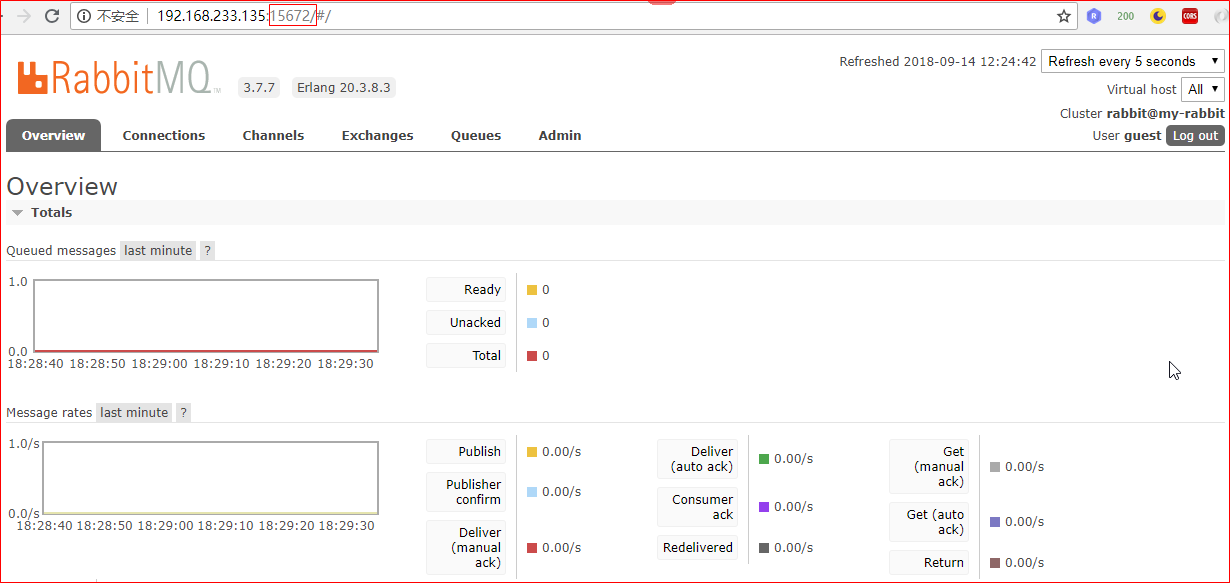This screenshot has height=583, width=1230.
Task: Click the green Deliver auto ack swatch
Action: [764, 459]
